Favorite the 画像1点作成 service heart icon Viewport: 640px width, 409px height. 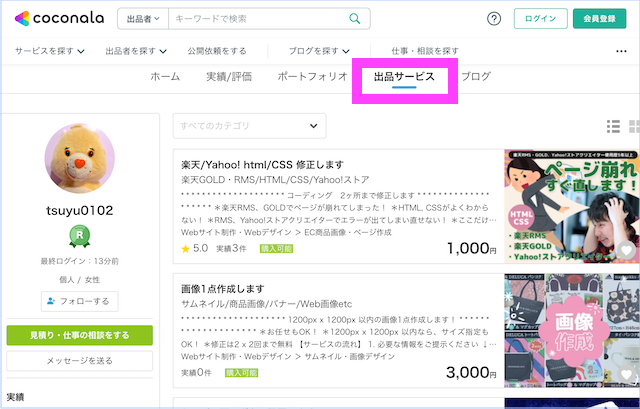pos(626,374)
